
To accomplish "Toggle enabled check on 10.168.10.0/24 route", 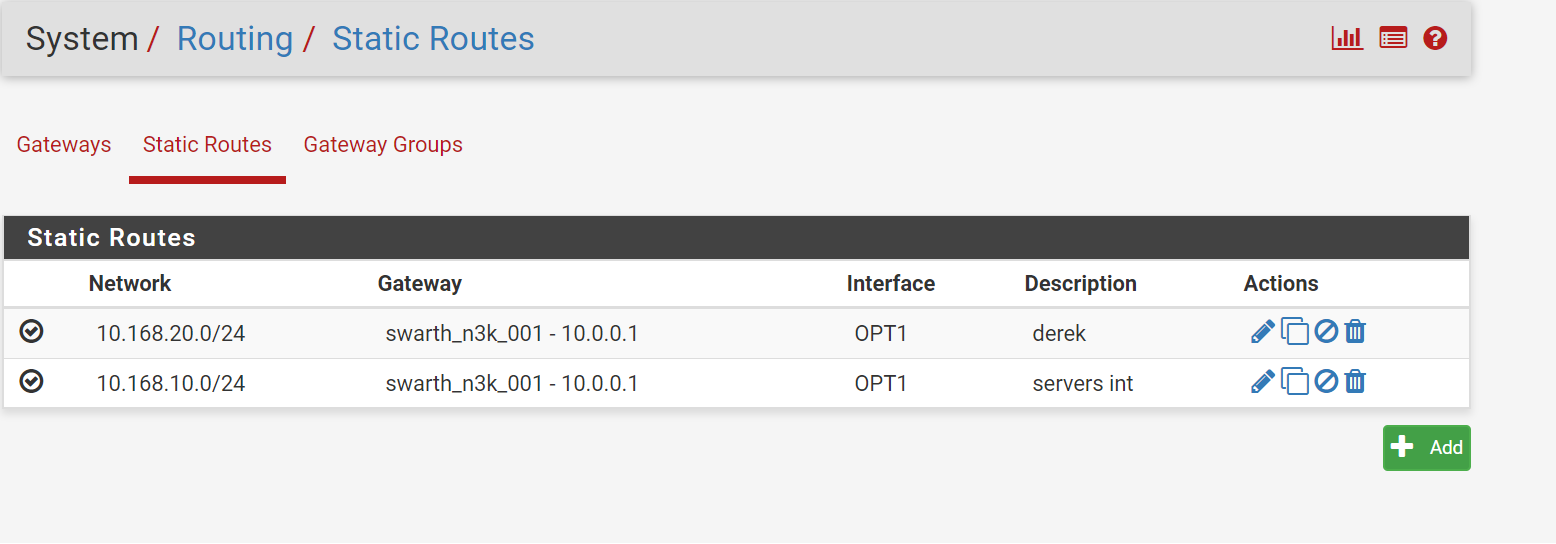I will click(x=32, y=381).
